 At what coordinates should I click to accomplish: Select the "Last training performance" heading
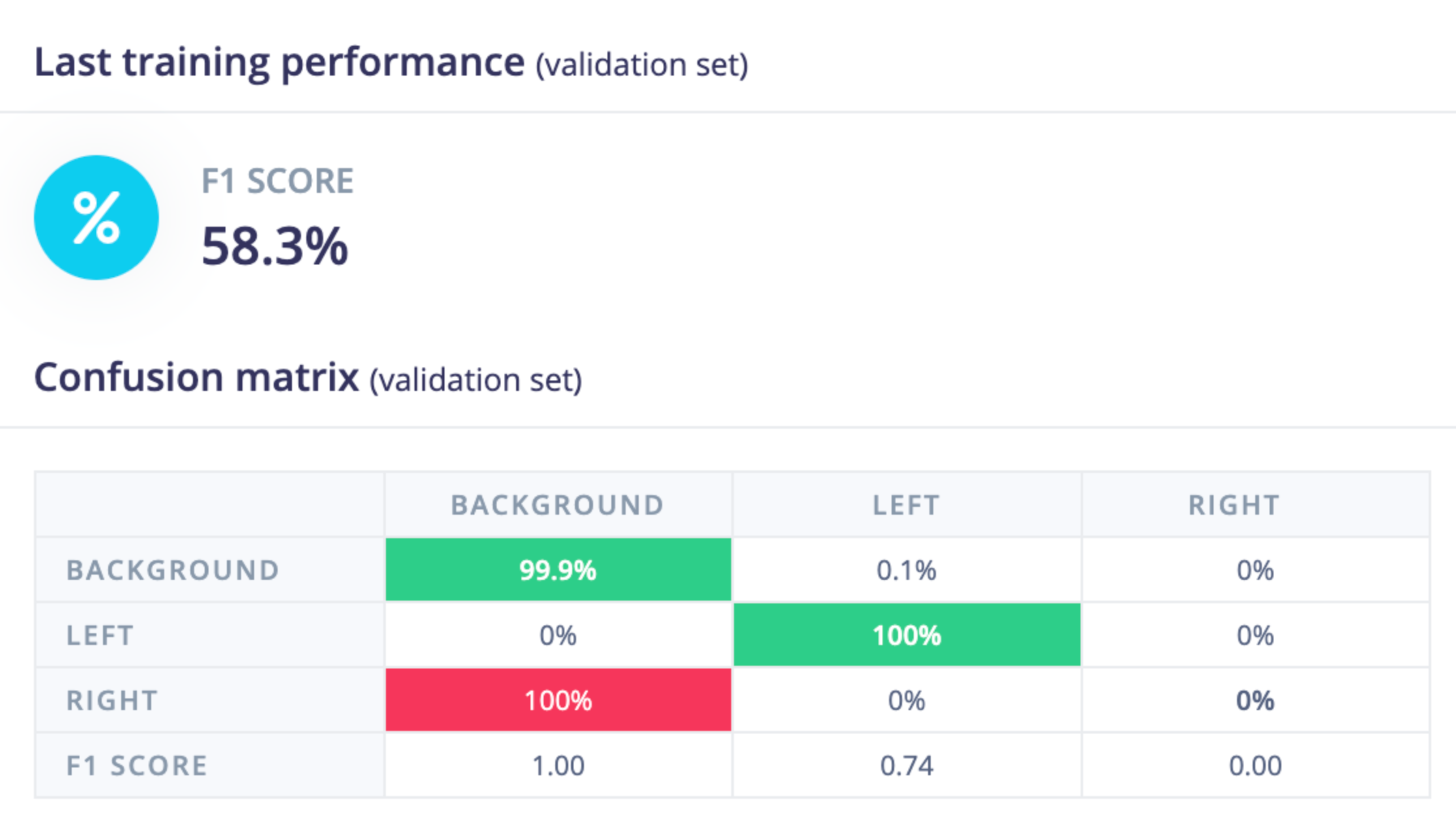point(279,63)
